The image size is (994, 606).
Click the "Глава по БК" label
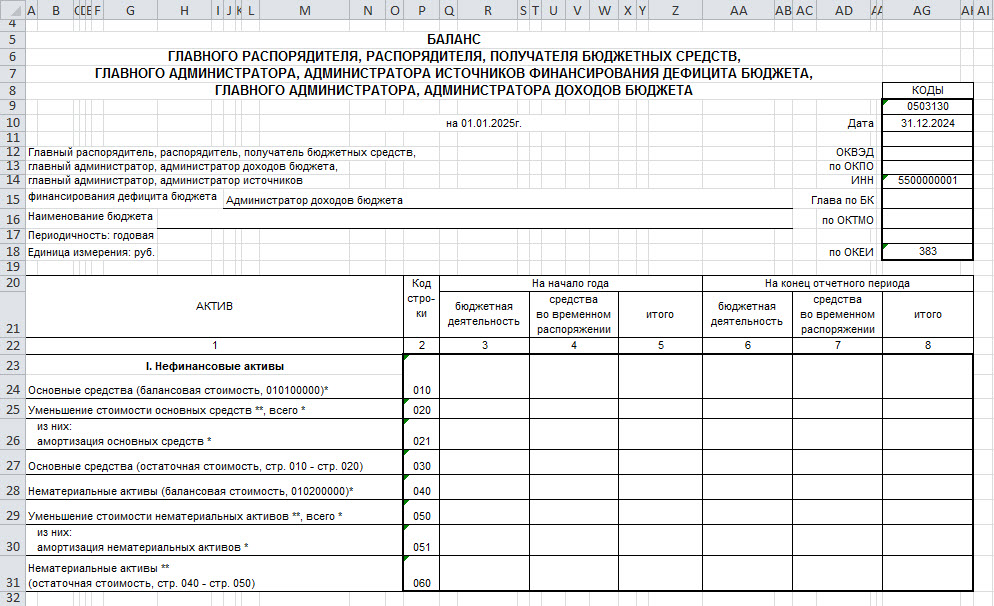tap(842, 200)
